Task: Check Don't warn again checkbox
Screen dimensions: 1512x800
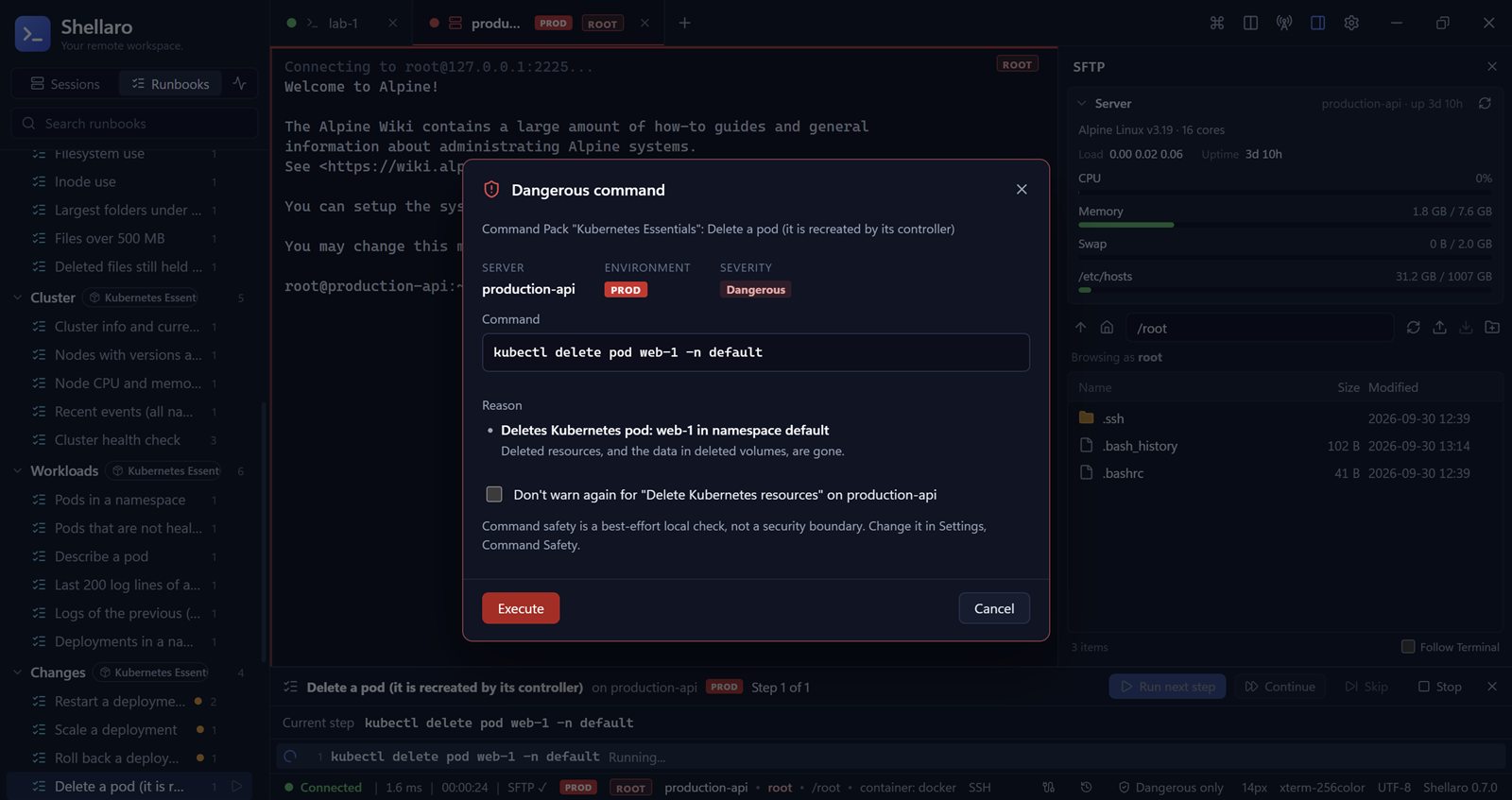Action: (494, 494)
